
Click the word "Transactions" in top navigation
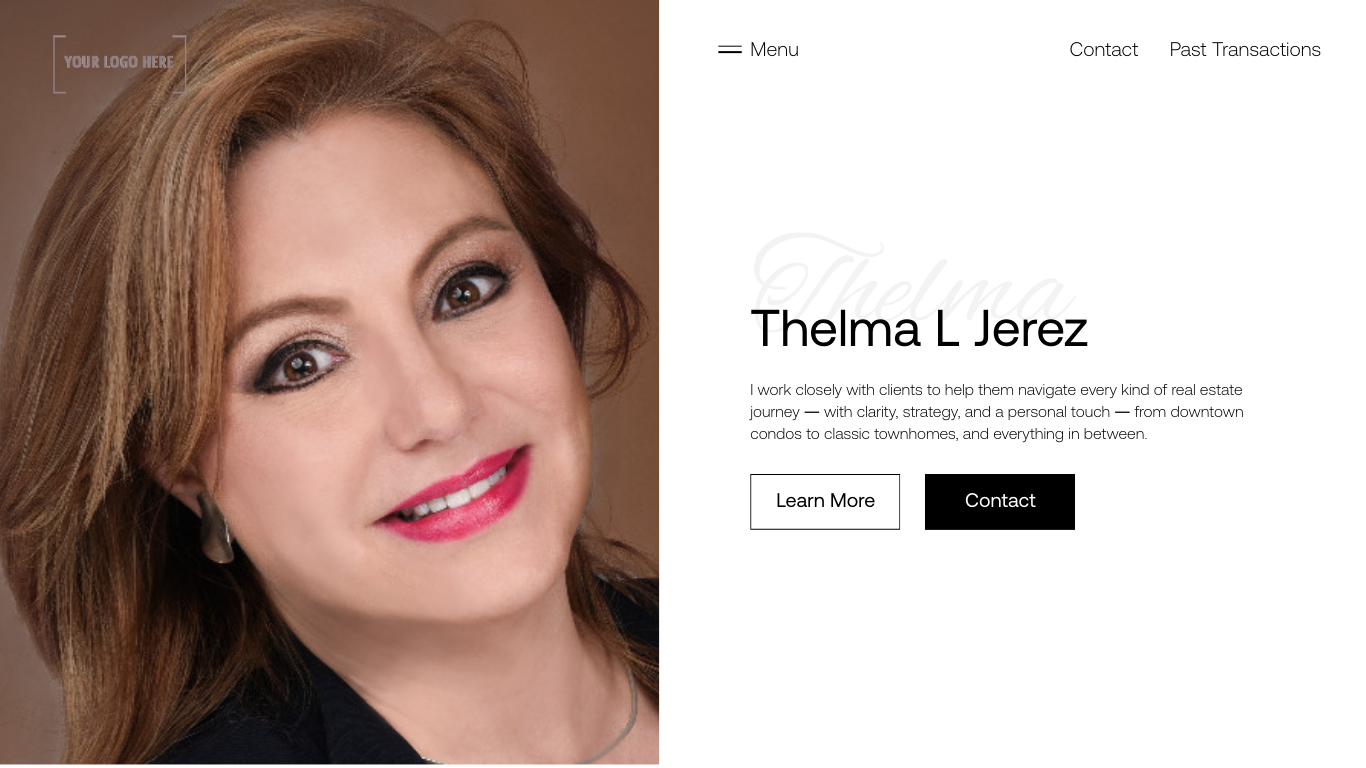click(x=1266, y=49)
